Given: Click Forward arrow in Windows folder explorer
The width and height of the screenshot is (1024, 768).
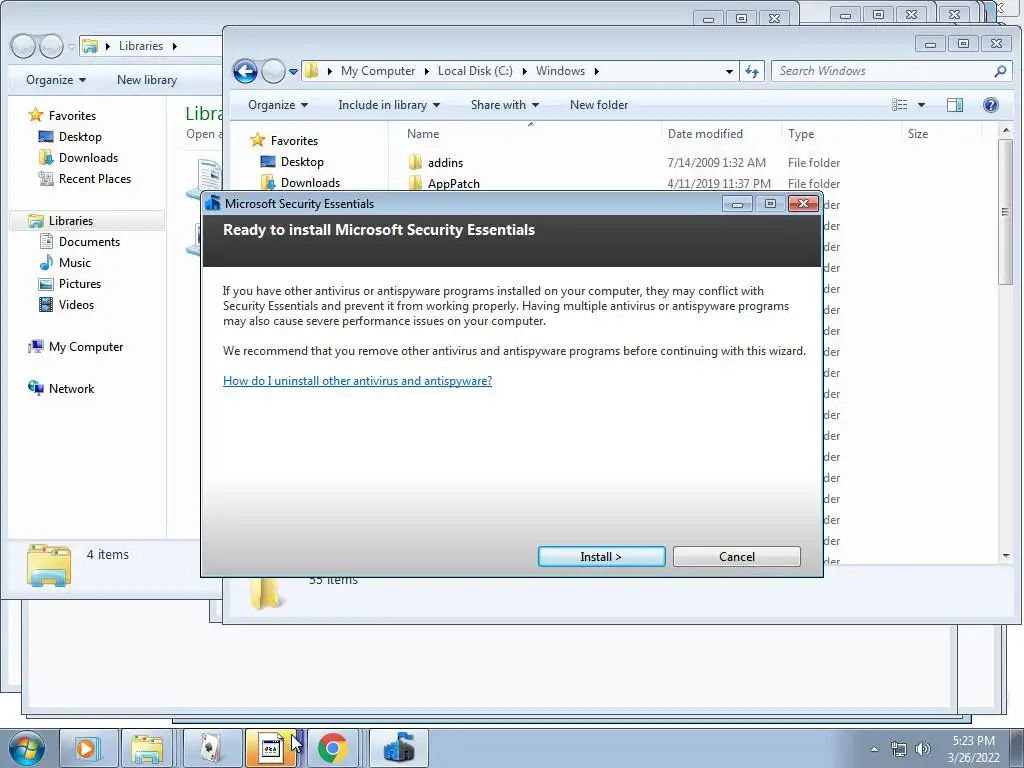Looking at the screenshot, I should point(273,71).
